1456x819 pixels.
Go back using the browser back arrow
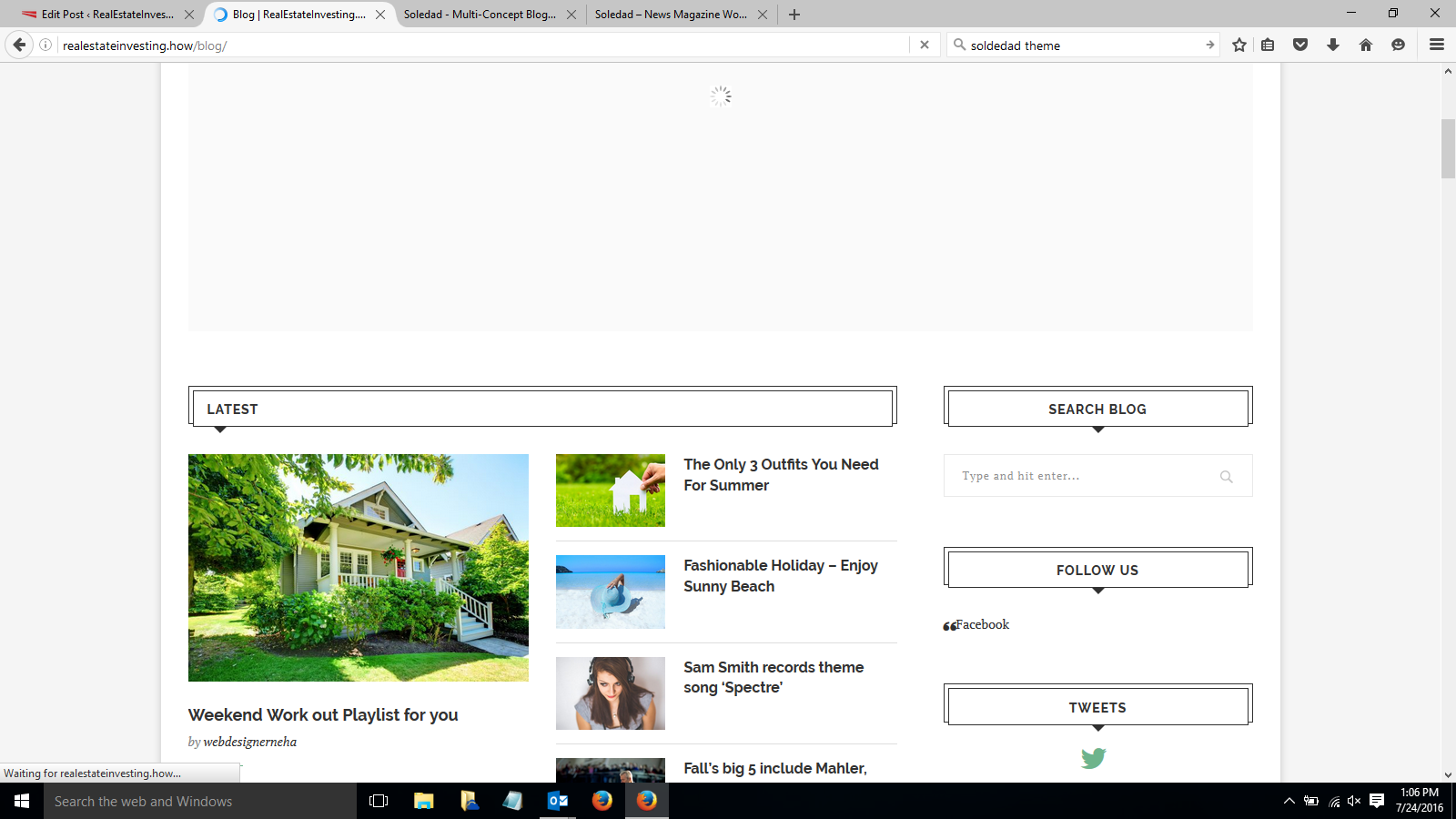19,45
